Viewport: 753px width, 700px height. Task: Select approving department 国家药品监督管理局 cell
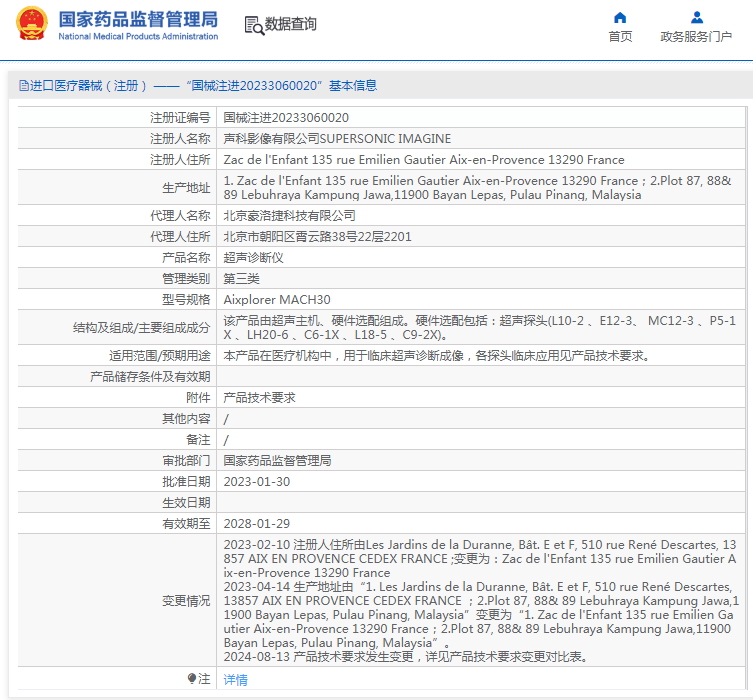point(278,461)
